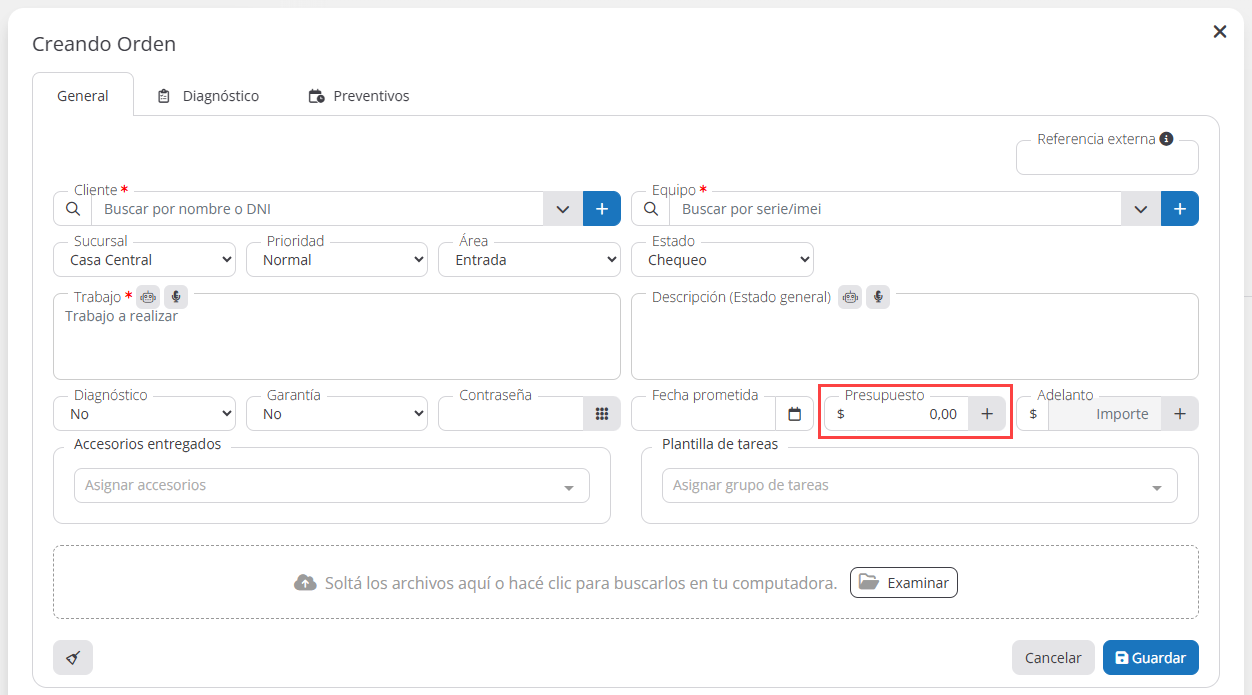The width and height of the screenshot is (1252, 695).
Task: Click the microphone icon beside Descripción label
Action: coord(877,297)
